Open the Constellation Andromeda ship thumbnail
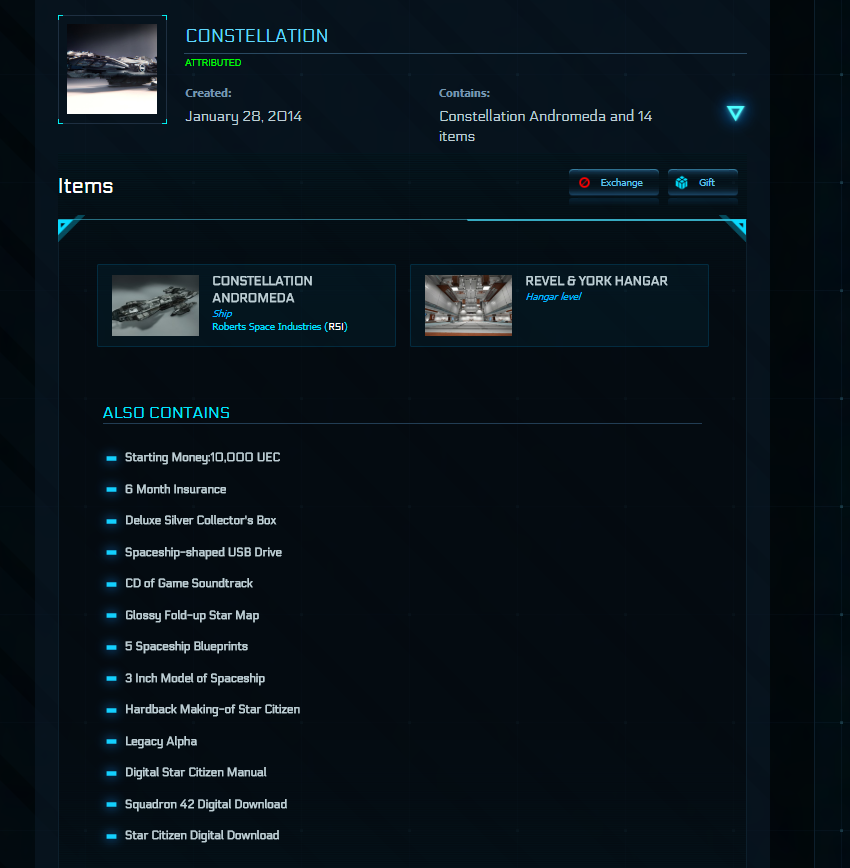850x868 pixels. click(x=155, y=306)
